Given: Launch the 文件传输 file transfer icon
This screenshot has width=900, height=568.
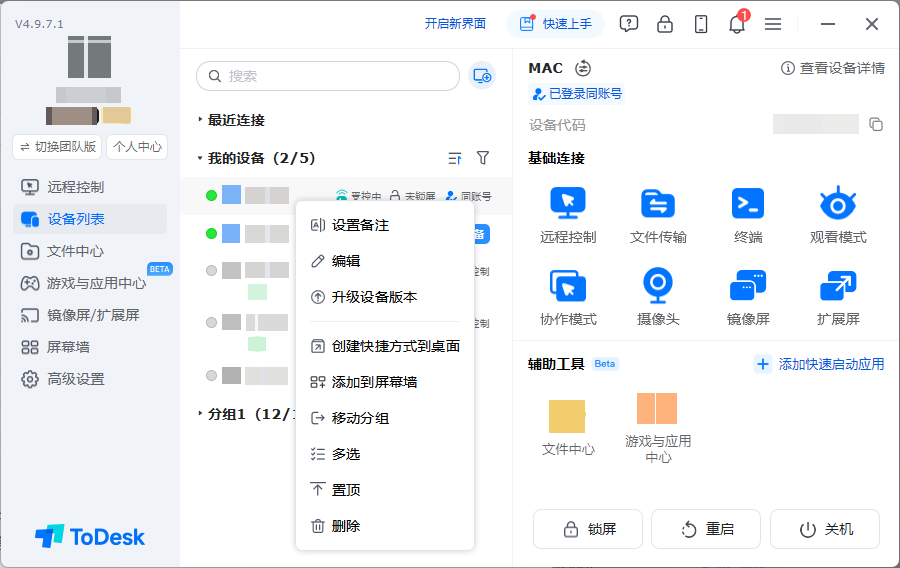Looking at the screenshot, I should tap(658, 203).
